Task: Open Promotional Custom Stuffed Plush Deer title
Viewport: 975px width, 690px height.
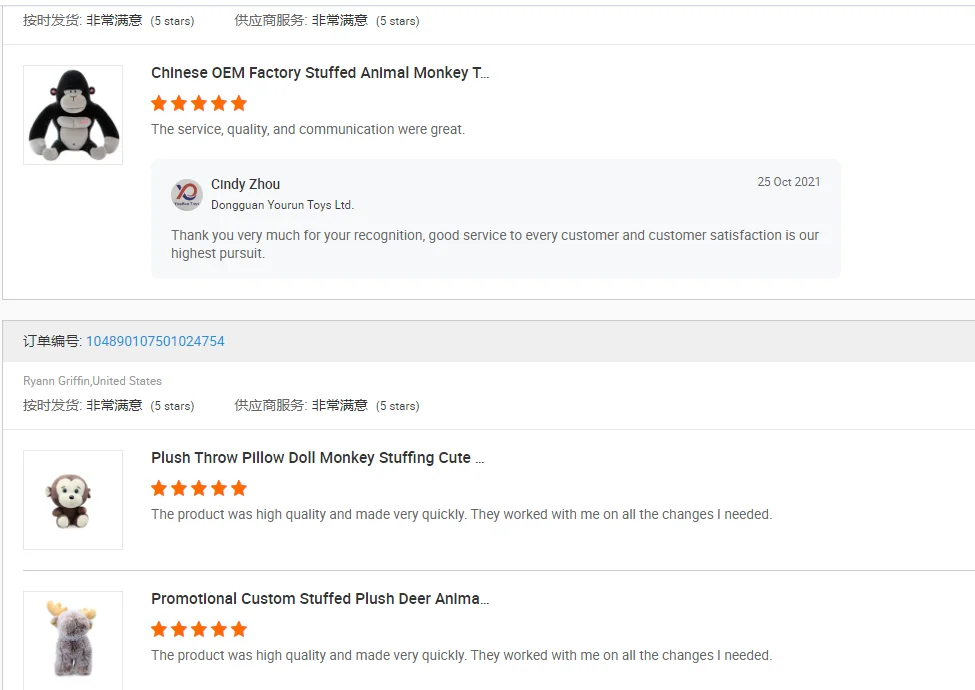Action: point(320,599)
